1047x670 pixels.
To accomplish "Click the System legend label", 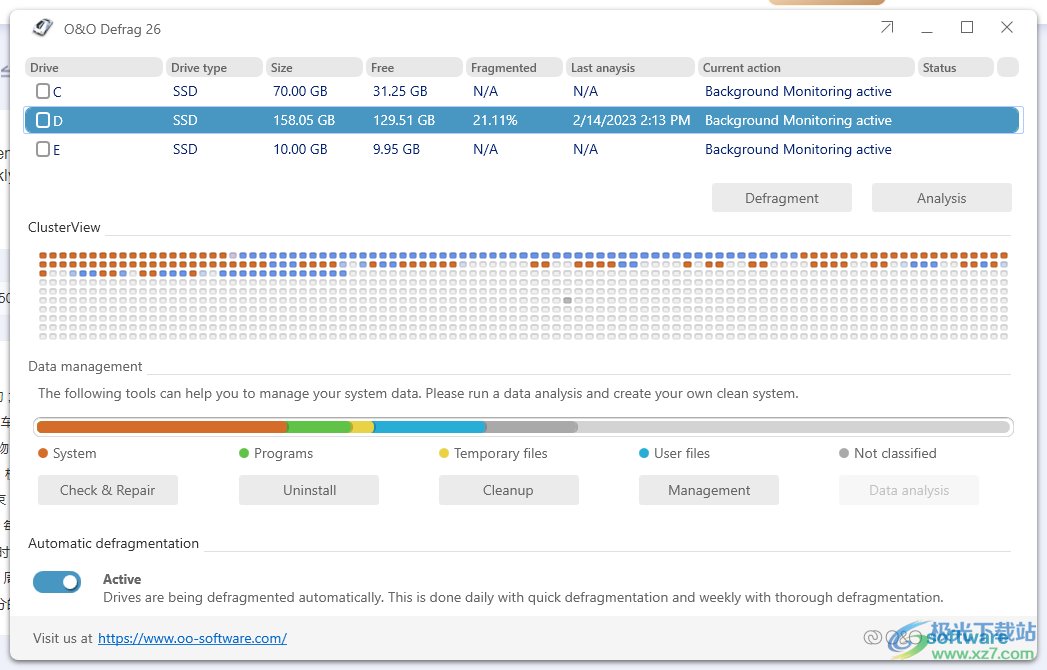I will 74,454.
